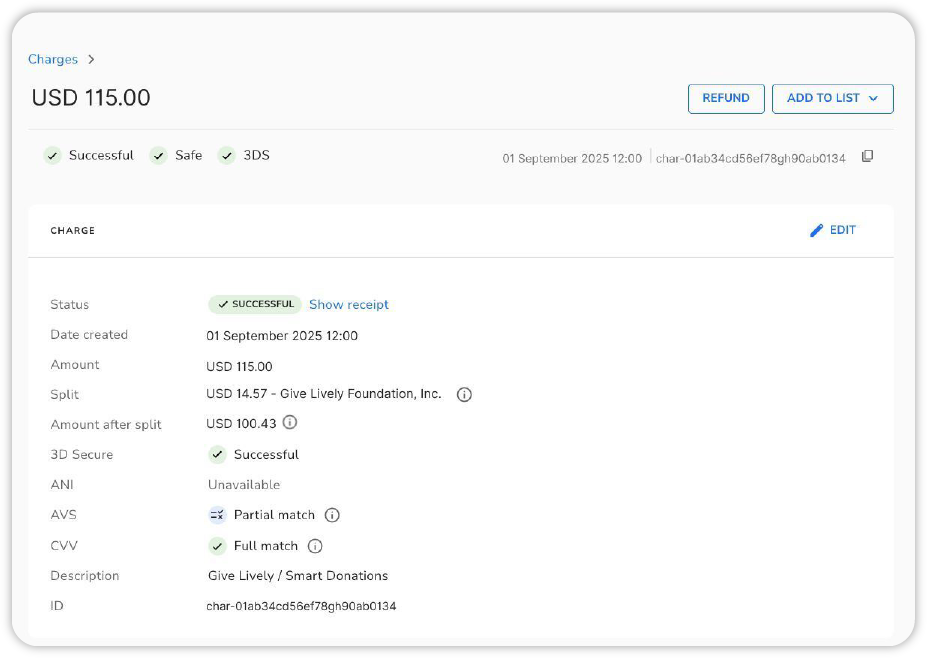
Task: Select the charge ID in the ID row
Action: (301, 606)
